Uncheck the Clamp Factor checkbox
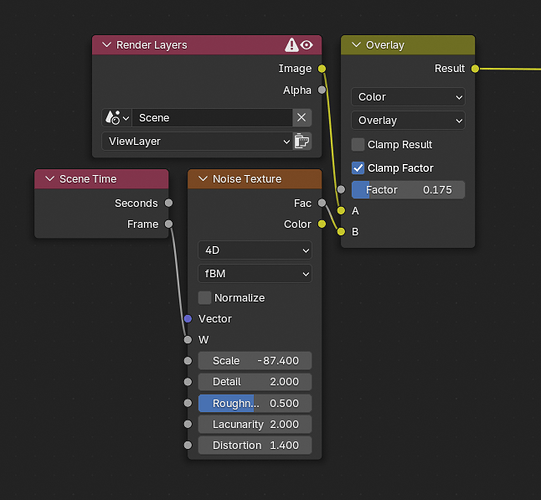The width and height of the screenshot is (541, 500). [x=358, y=168]
